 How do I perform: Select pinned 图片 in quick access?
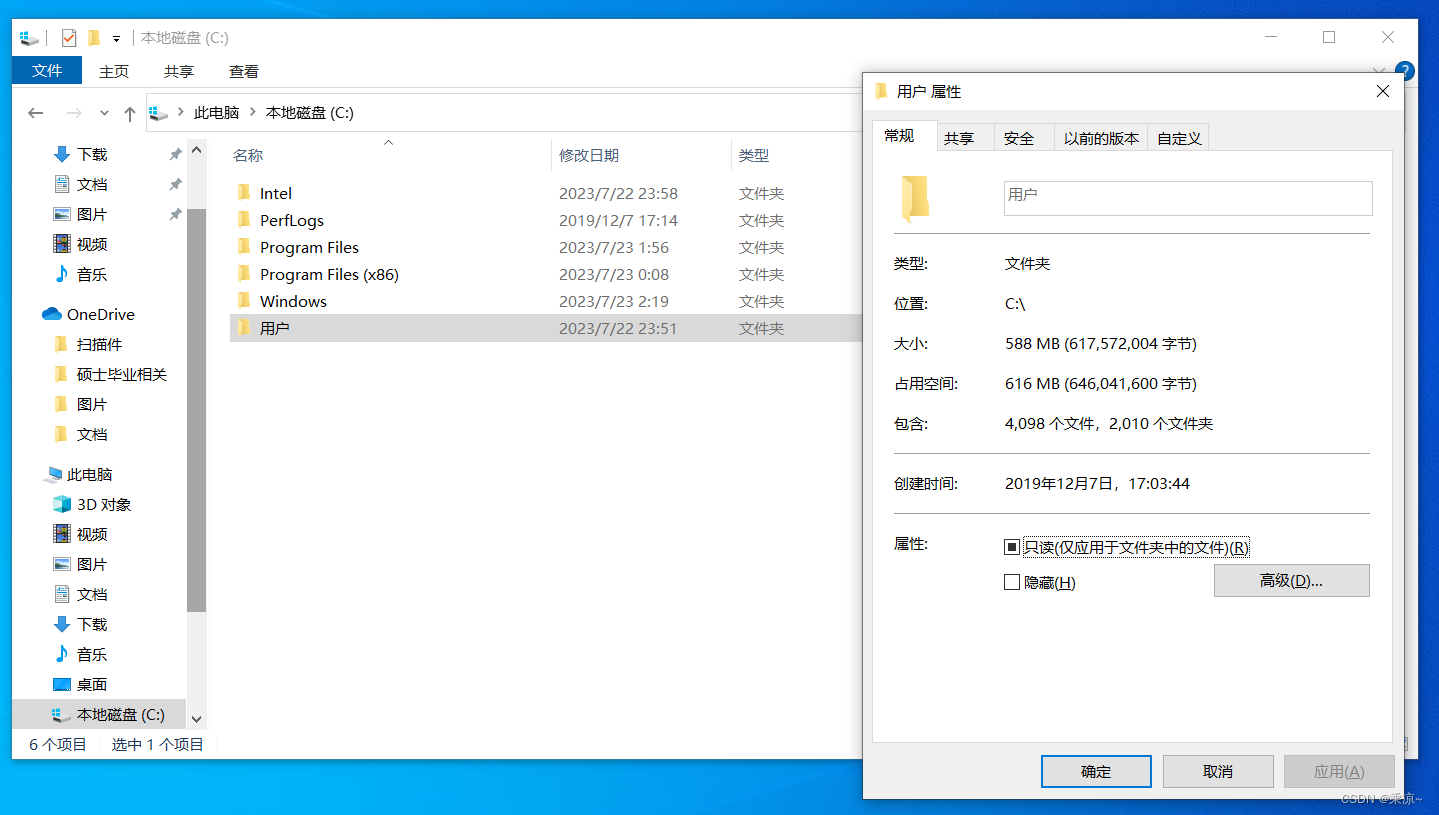point(92,214)
